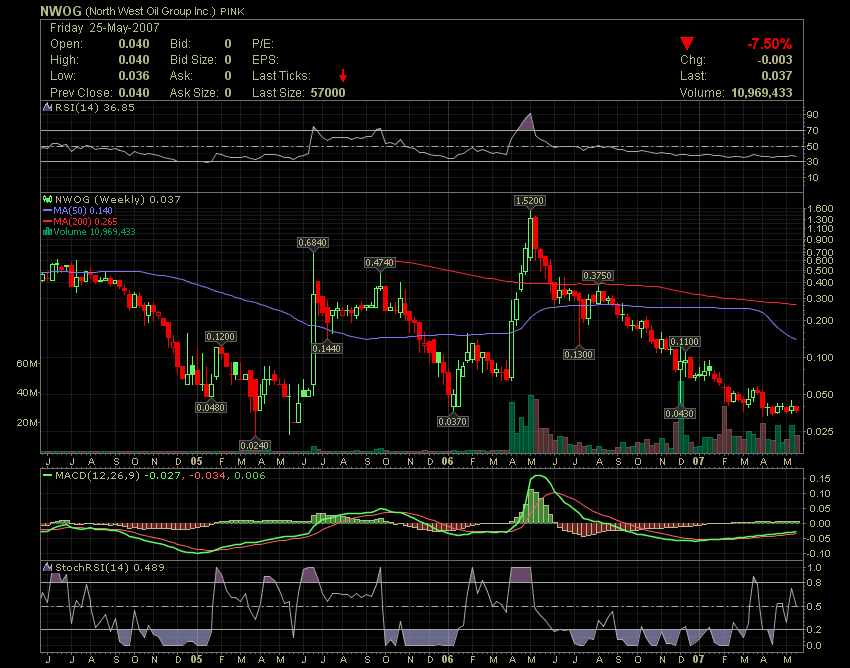Image resolution: width=850 pixels, height=668 pixels.
Task: Click the green Volume 10,969,433 legend entry
Action: [x=94, y=232]
